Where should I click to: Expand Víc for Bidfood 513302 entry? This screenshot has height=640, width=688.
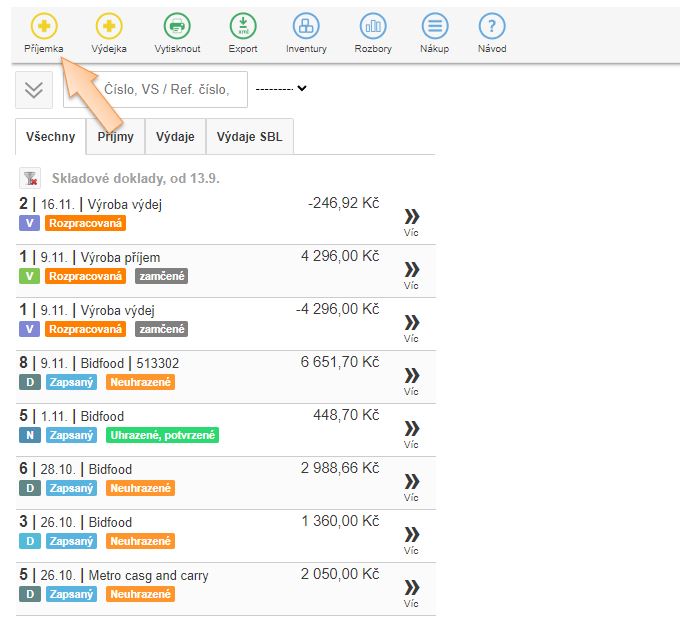[x=411, y=380]
